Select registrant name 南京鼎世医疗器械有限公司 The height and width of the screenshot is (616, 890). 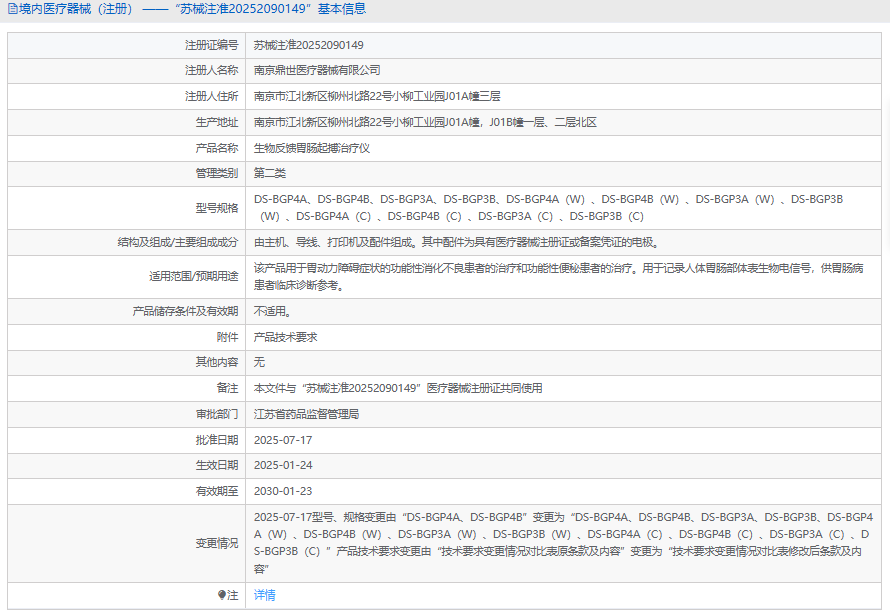[x=317, y=70]
